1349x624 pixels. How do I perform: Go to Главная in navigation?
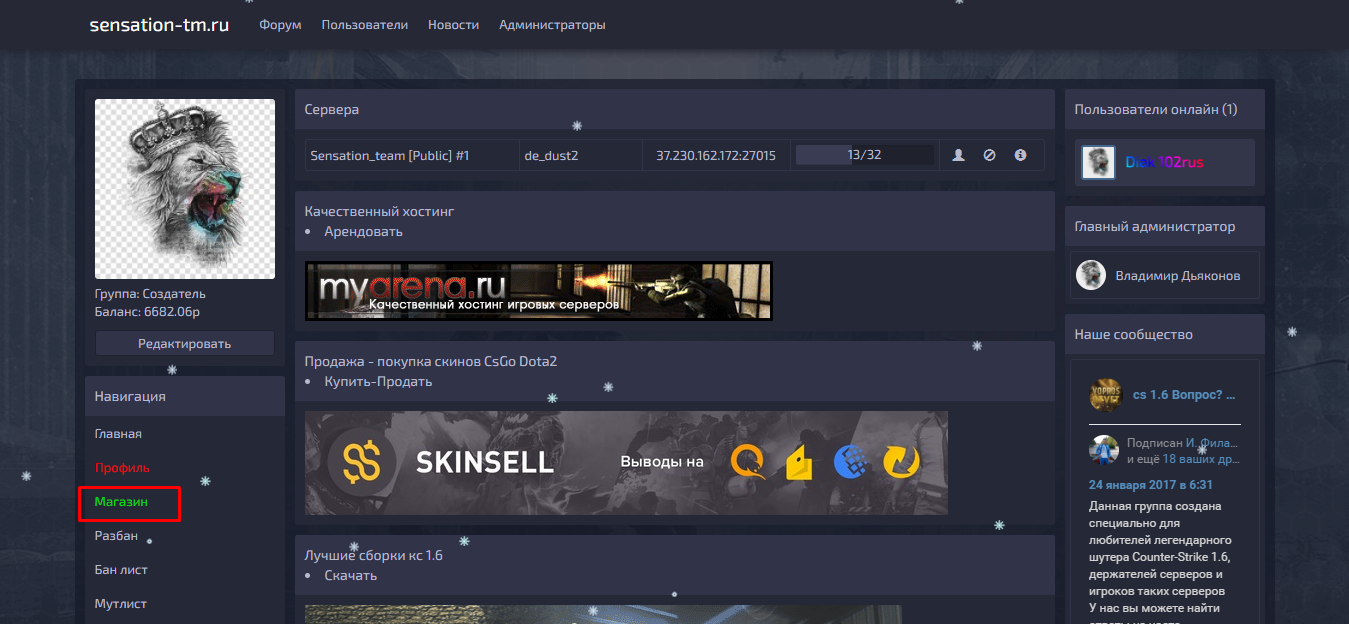(118, 434)
